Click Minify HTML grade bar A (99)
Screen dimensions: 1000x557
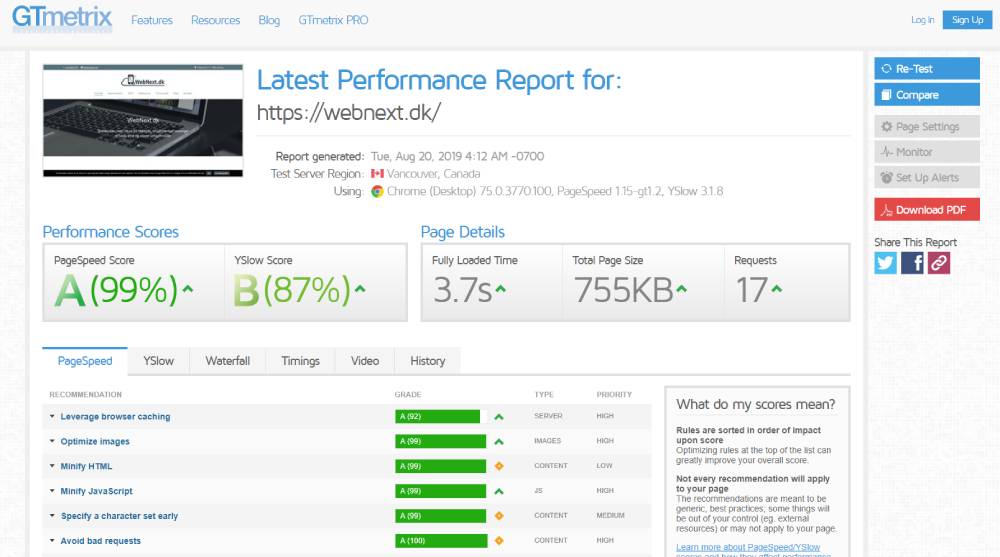tap(441, 466)
